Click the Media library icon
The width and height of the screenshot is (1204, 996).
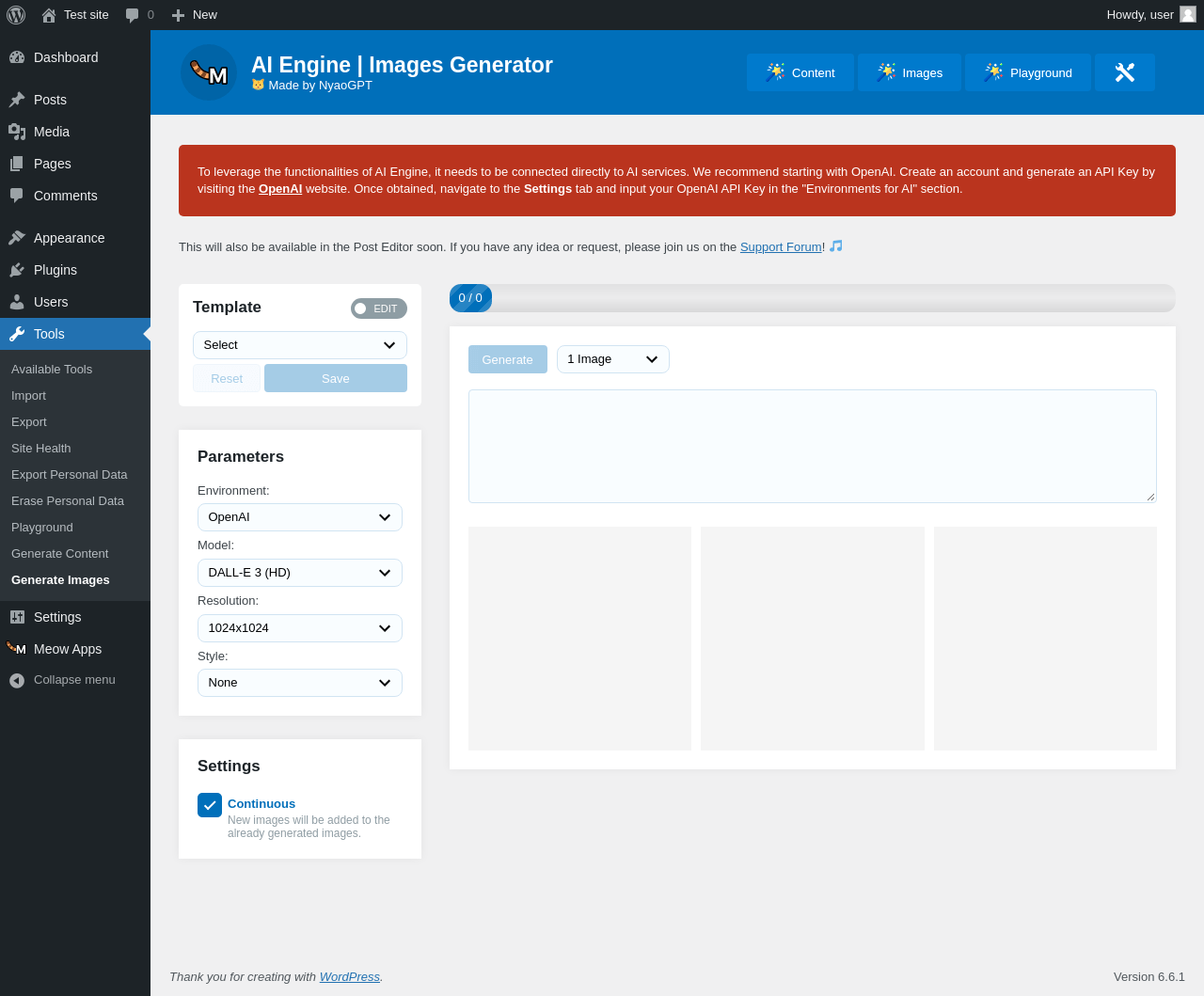tap(17, 132)
